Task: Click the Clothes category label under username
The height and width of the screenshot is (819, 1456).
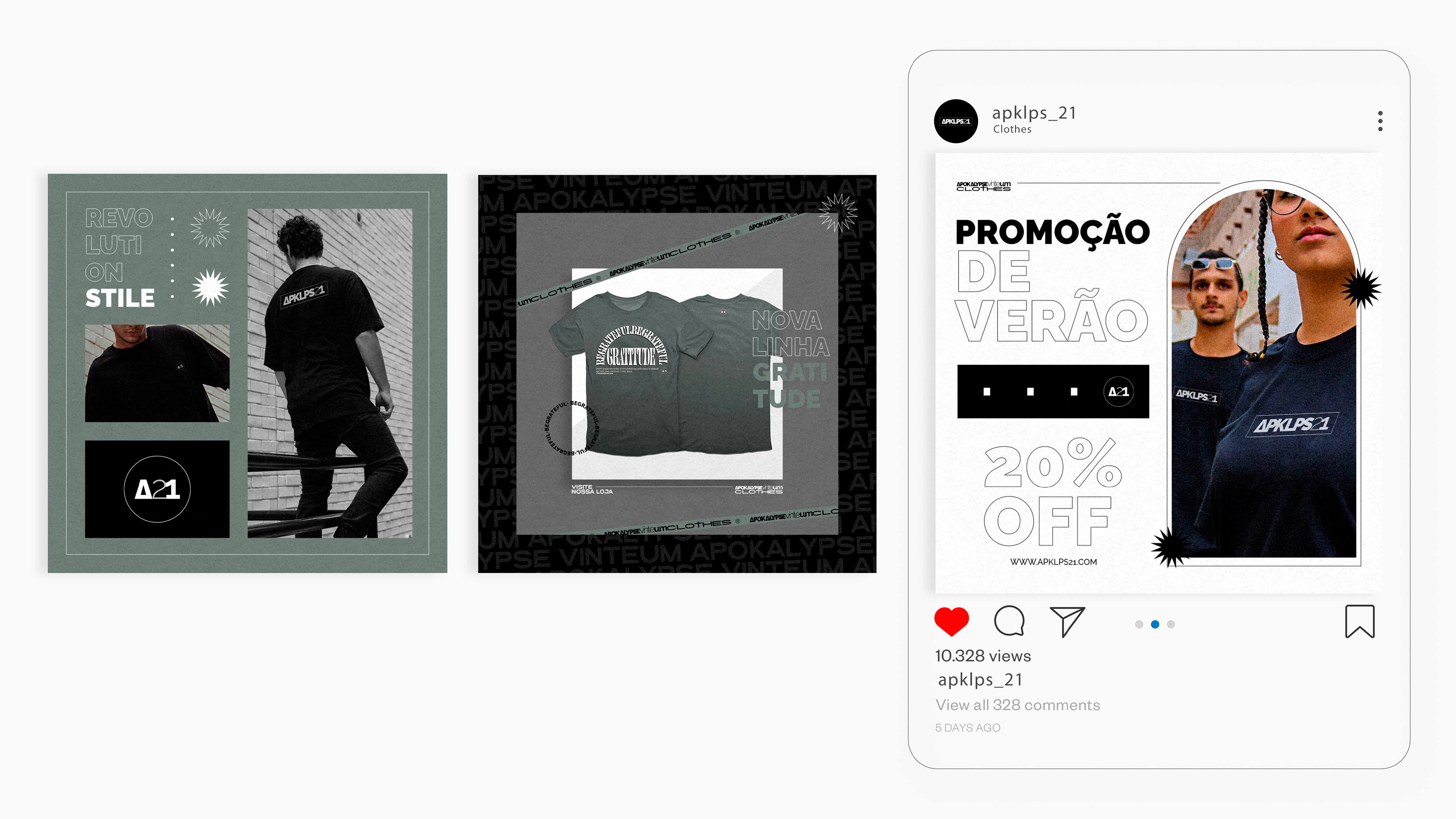Action: (x=1012, y=129)
